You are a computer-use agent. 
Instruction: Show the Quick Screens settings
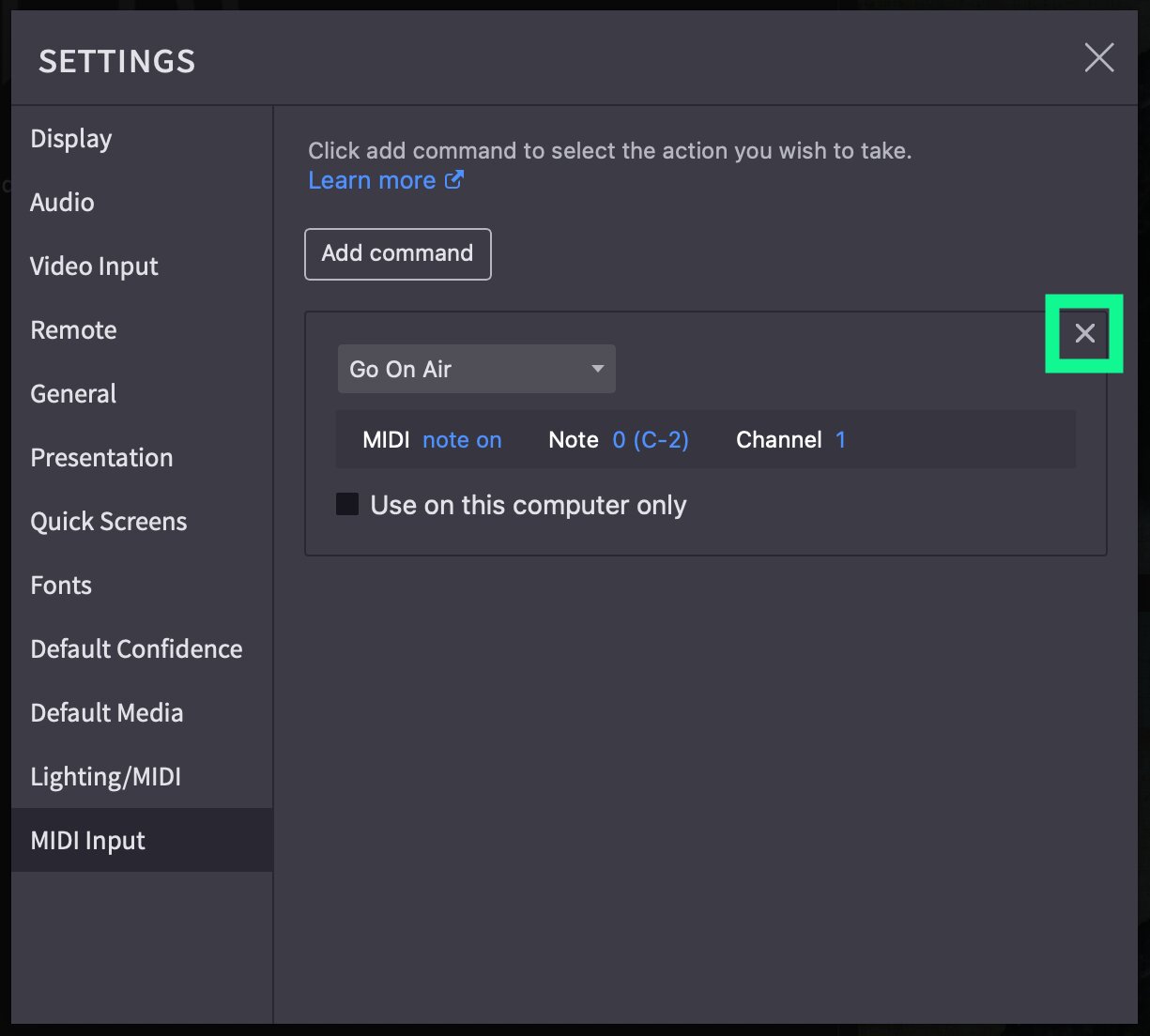[x=142, y=522]
